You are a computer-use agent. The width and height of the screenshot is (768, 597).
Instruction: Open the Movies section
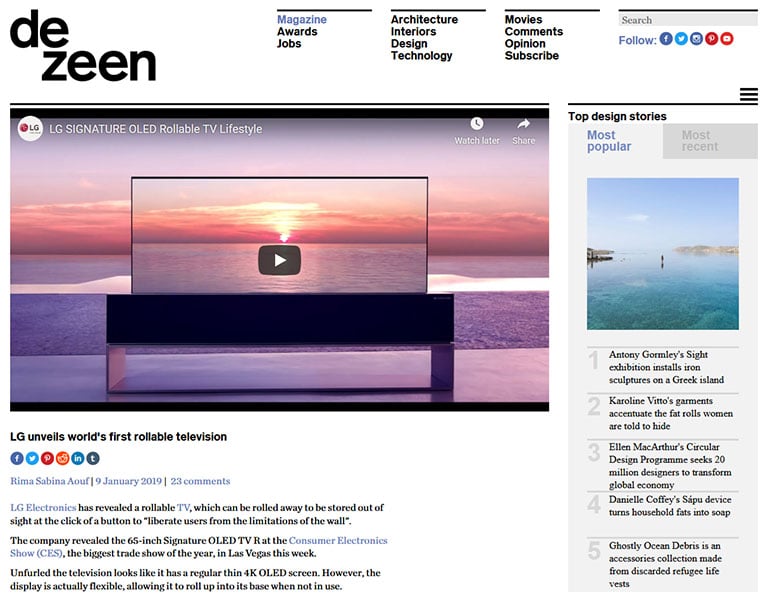tap(523, 20)
